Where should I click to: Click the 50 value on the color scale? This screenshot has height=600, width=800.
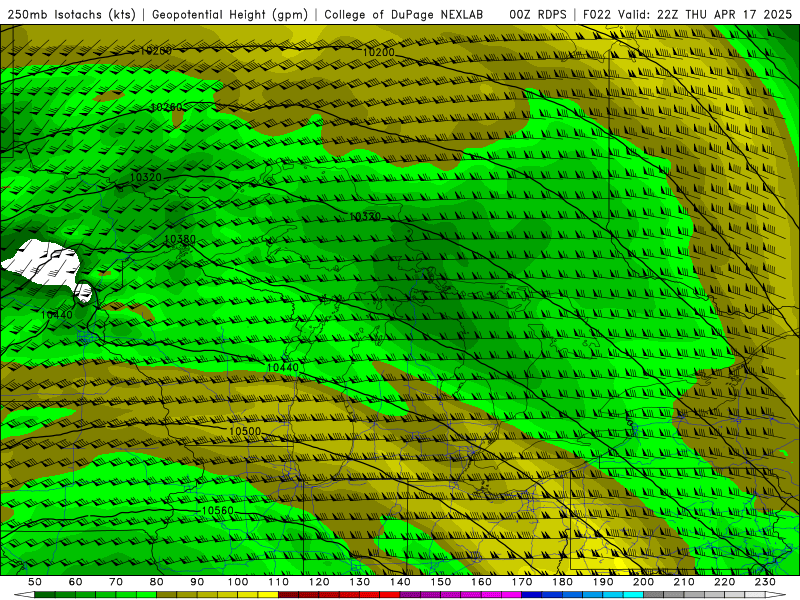tap(35, 582)
